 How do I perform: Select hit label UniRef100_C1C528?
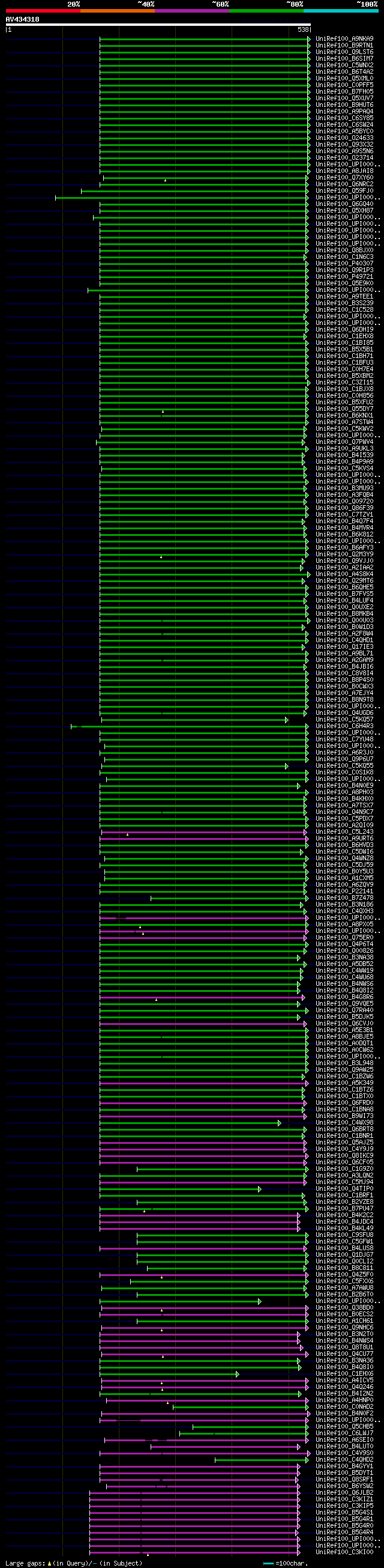point(344,310)
